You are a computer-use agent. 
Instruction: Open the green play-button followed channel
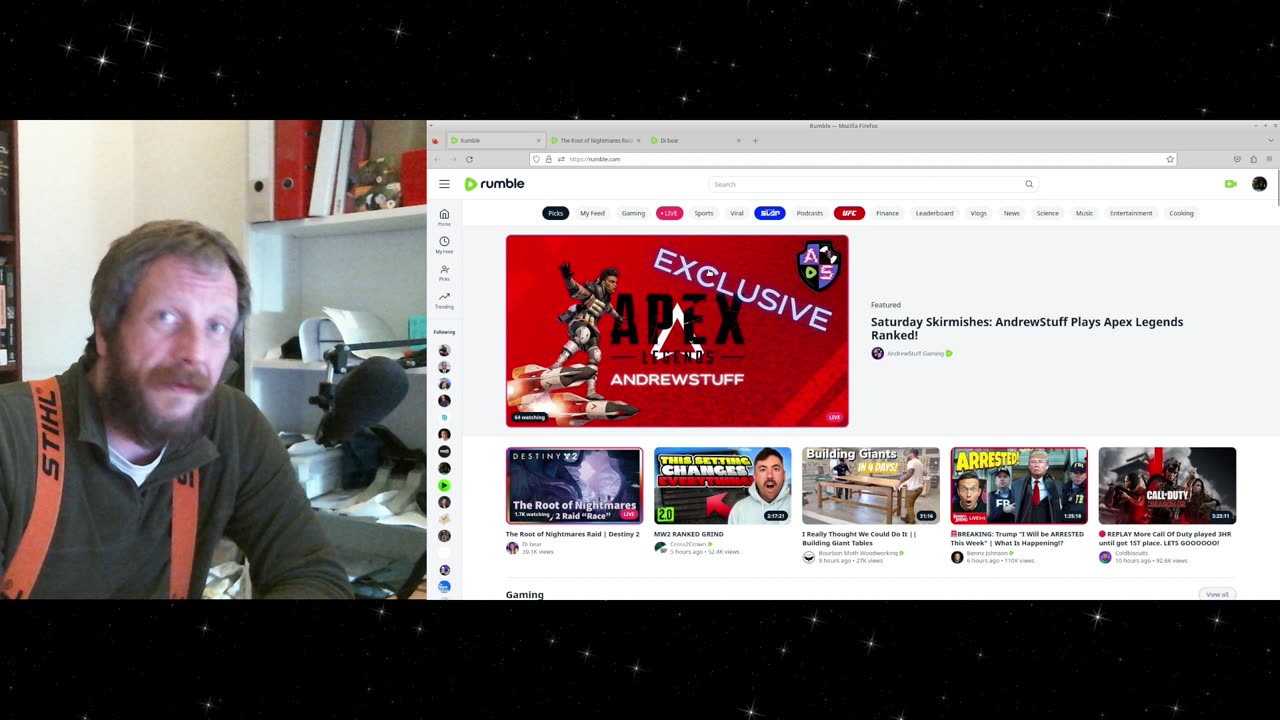point(444,485)
